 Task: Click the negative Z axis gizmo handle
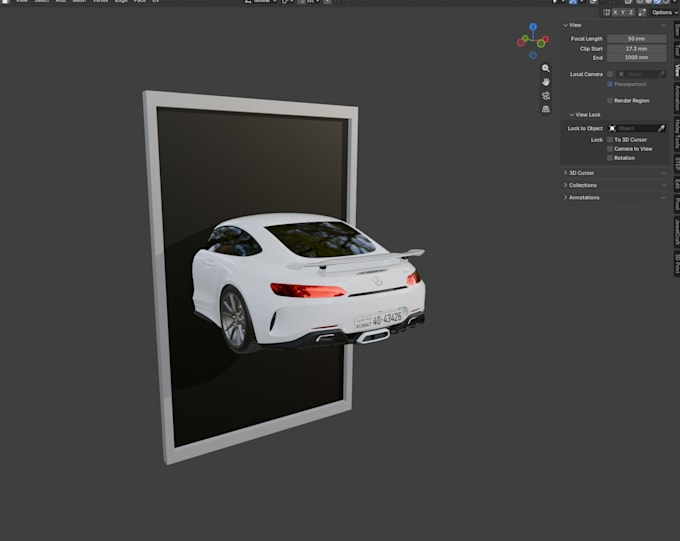(533, 56)
